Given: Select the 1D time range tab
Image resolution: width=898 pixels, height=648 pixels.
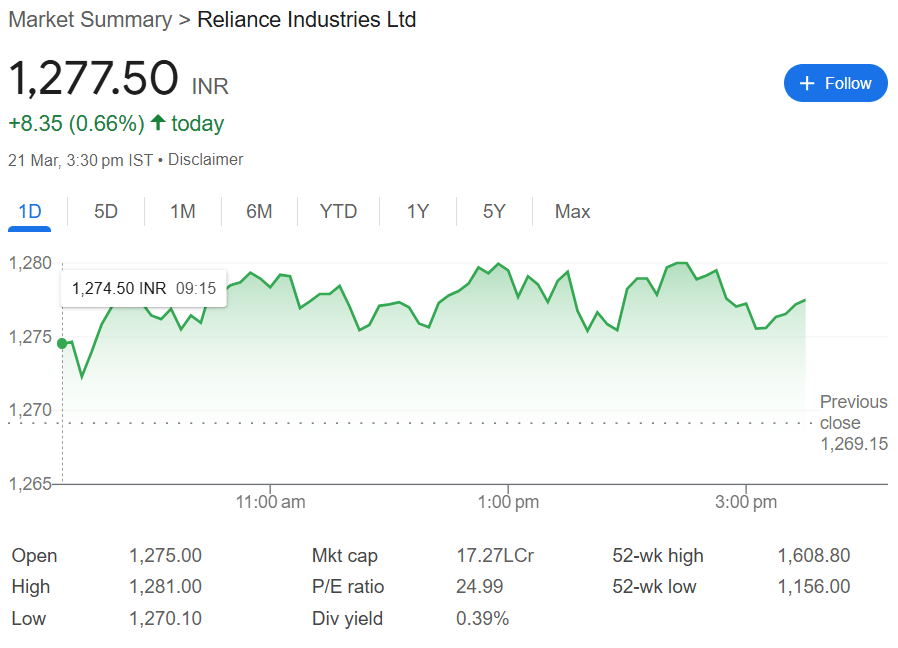Looking at the screenshot, I should coord(30,211).
